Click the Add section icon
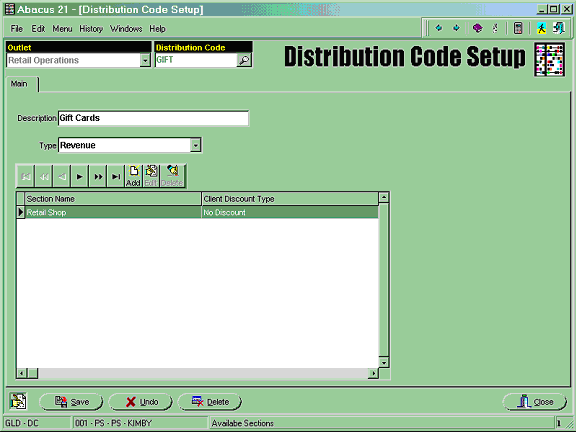The height and width of the screenshot is (432, 576). pos(133,176)
